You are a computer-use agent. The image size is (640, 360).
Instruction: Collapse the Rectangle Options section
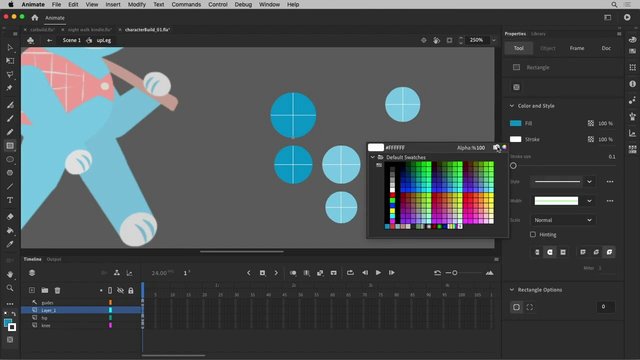[x=511, y=290]
